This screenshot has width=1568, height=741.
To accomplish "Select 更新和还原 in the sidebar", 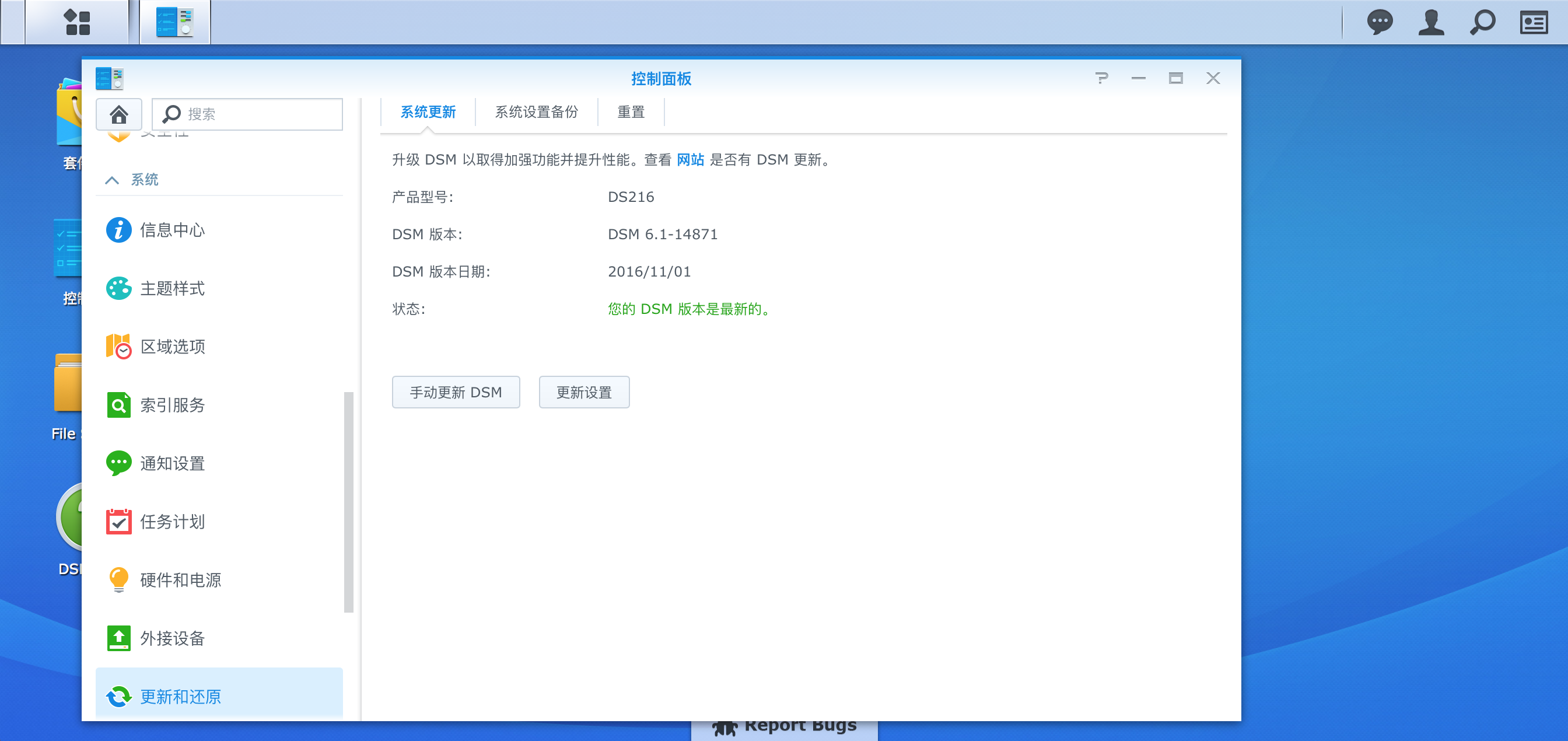I will coord(219,694).
